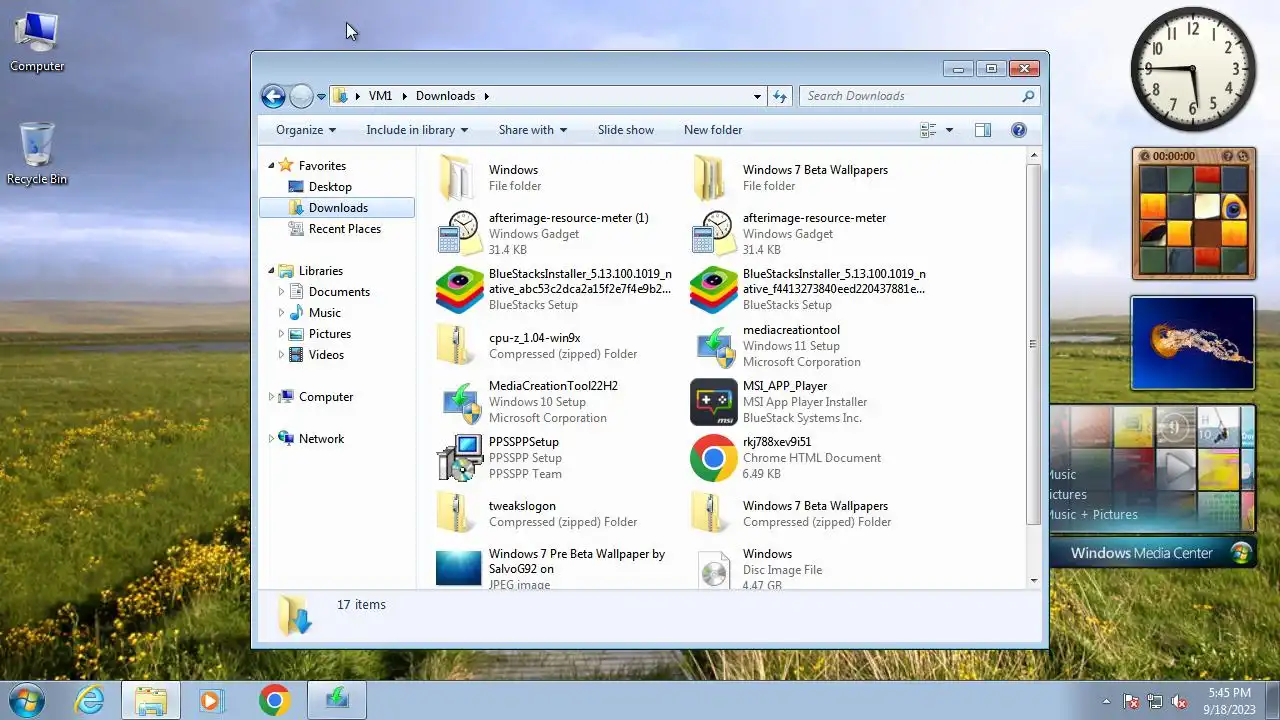
Task: Open Windows Media Player from taskbar
Action: click(211, 700)
